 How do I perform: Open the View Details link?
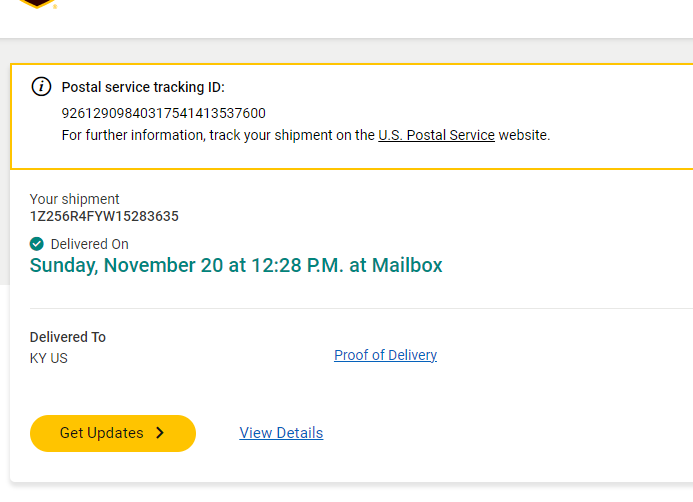click(281, 433)
